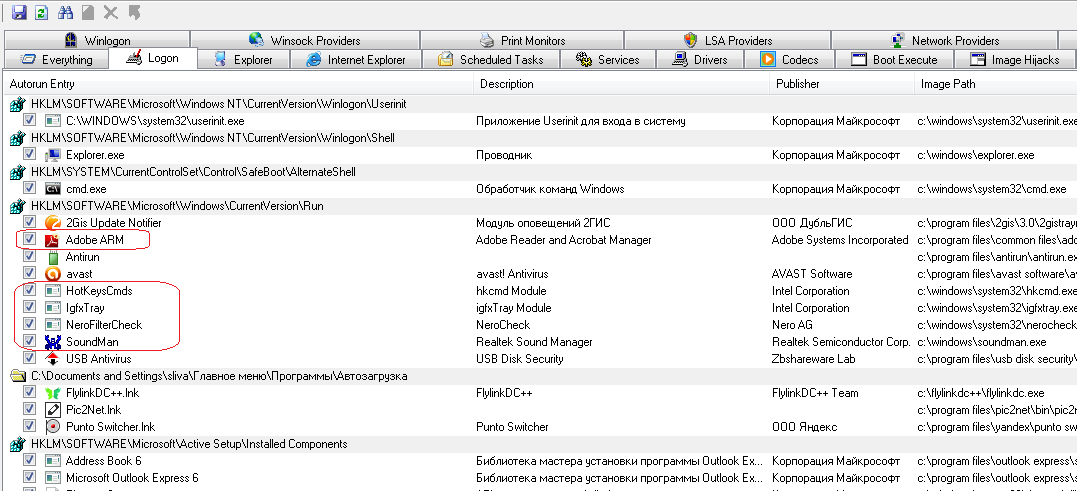Viewport: 1077px width, 491px height.
Task: Click the SoundMan entry icon
Action: point(53,342)
